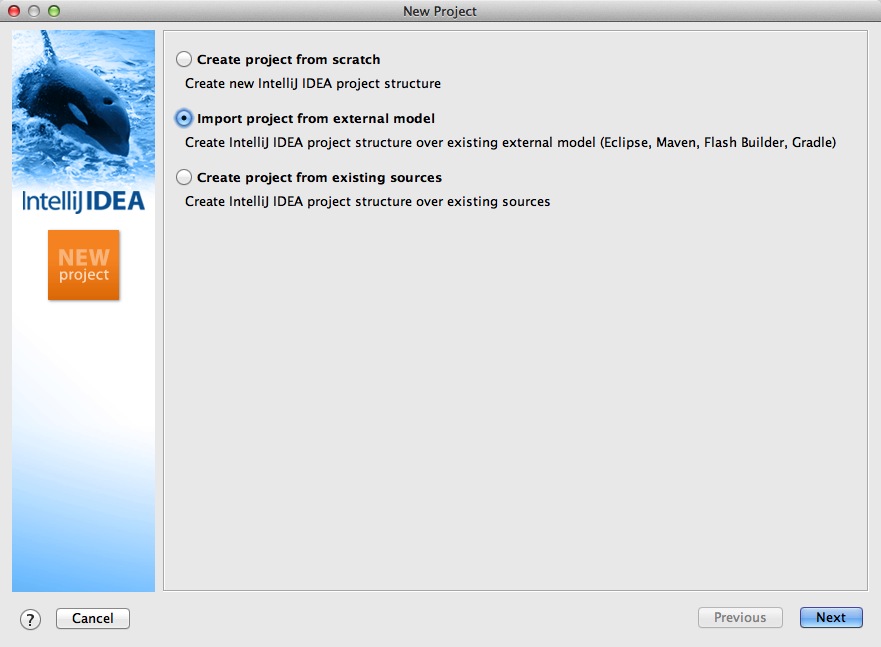Open help with the question mark button
This screenshot has width=881, height=647.
[x=31, y=619]
